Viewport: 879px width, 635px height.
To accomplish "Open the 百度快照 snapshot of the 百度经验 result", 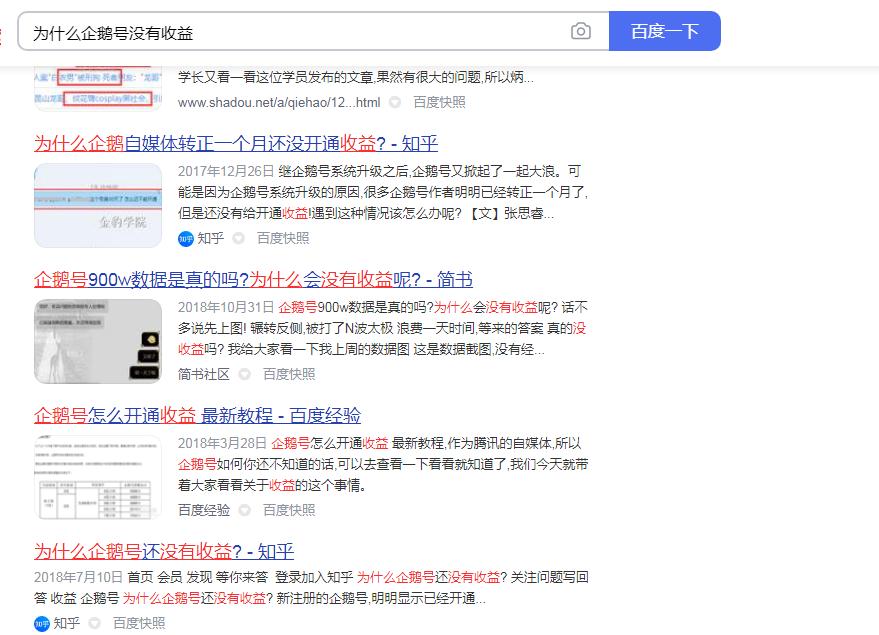I will click(290, 510).
